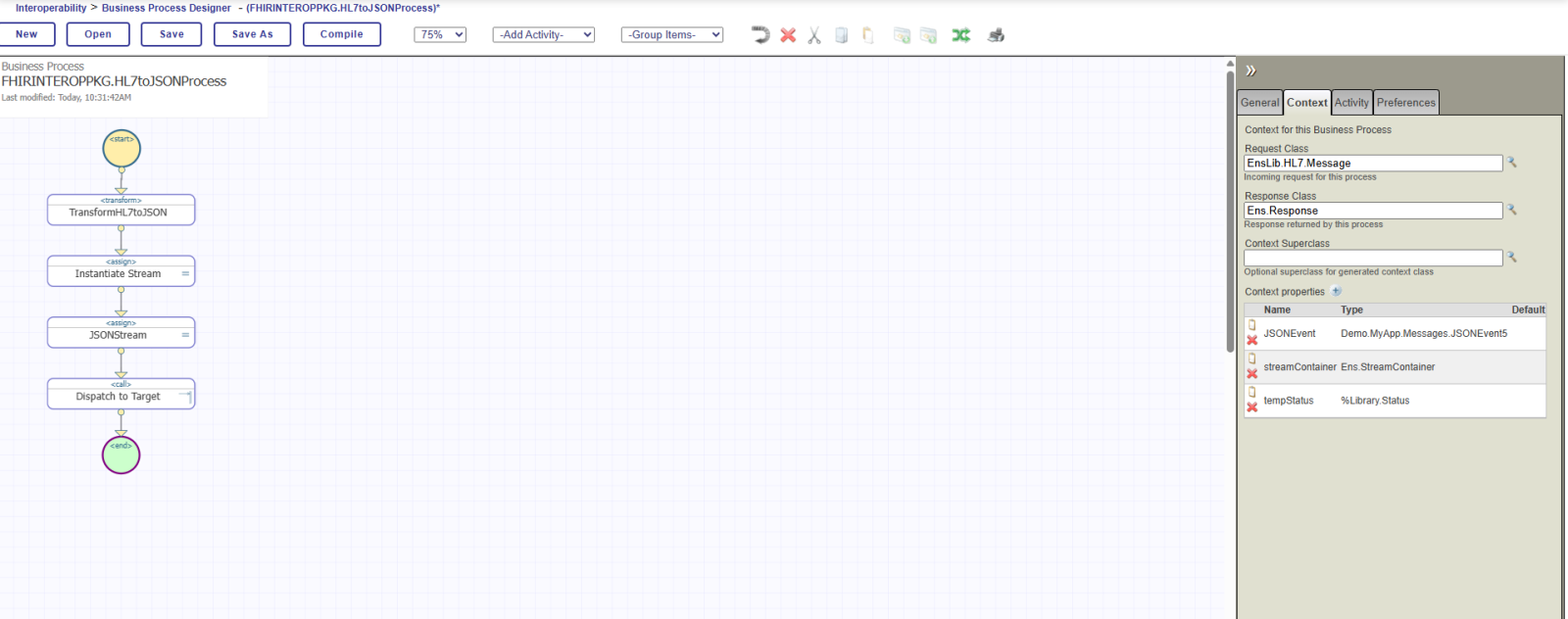Click the FHIRINTEROPPKG.HL7toJSONProcess title text
Viewport: 1568px width, 619px height.
coord(114,81)
